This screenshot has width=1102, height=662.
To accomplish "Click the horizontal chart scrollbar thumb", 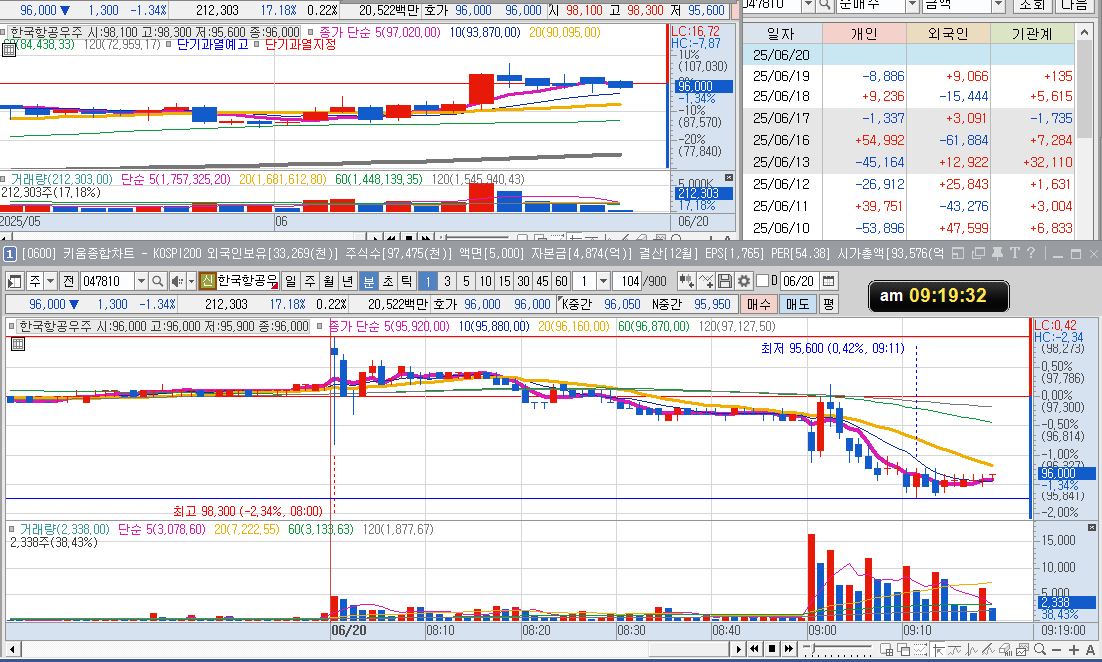I will (687, 649).
